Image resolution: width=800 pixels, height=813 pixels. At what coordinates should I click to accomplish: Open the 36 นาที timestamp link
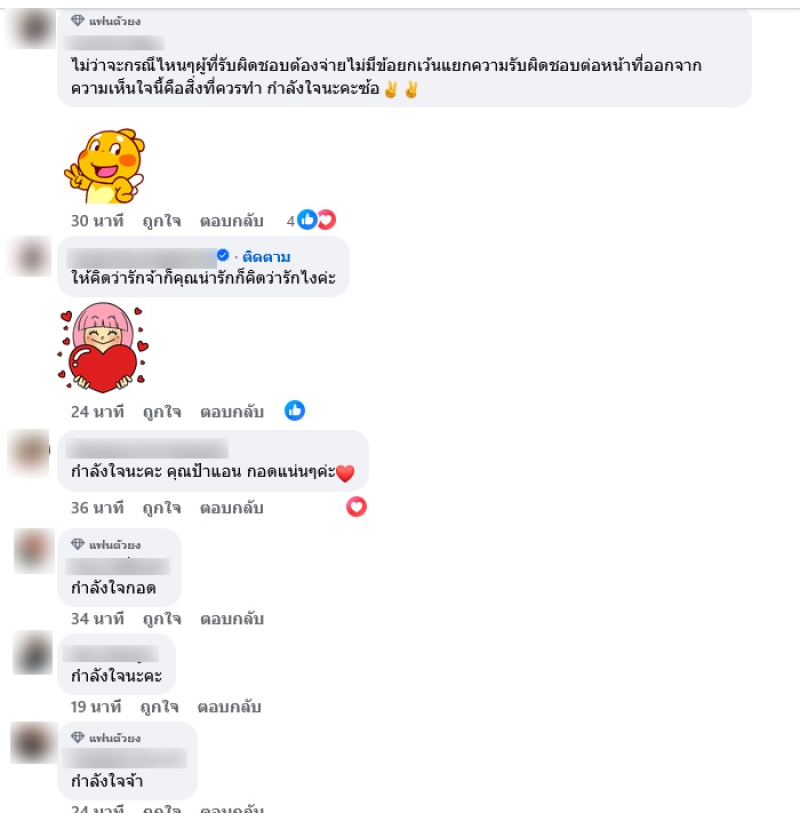point(97,508)
